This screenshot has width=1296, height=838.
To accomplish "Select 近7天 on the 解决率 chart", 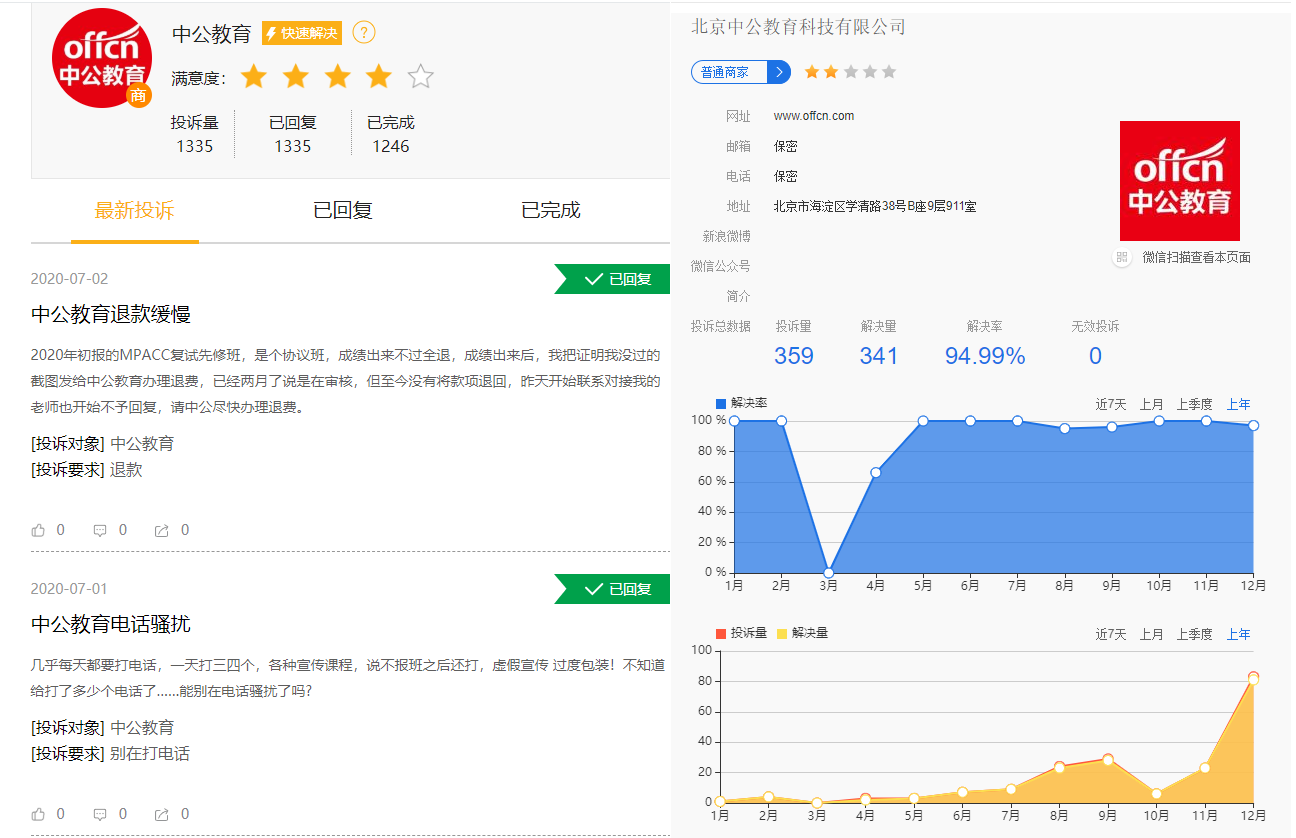I will [x=1110, y=404].
